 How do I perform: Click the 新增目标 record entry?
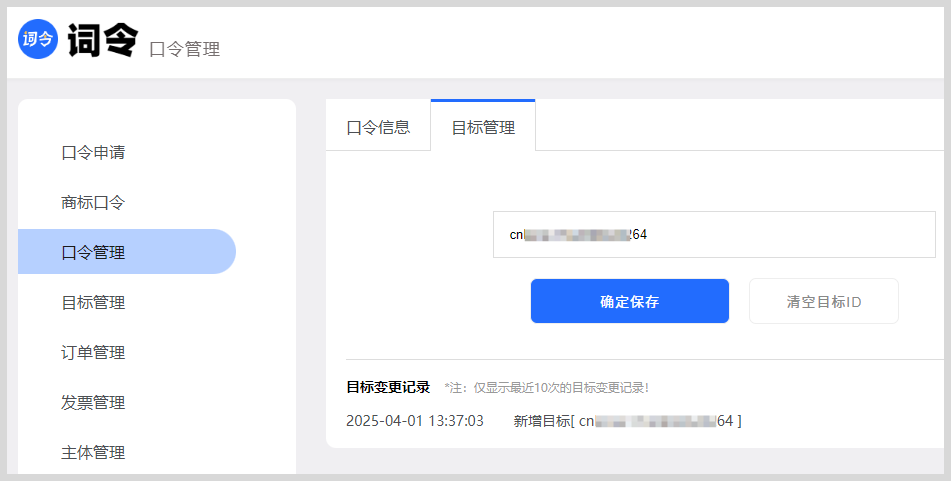click(x=627, y=421)
